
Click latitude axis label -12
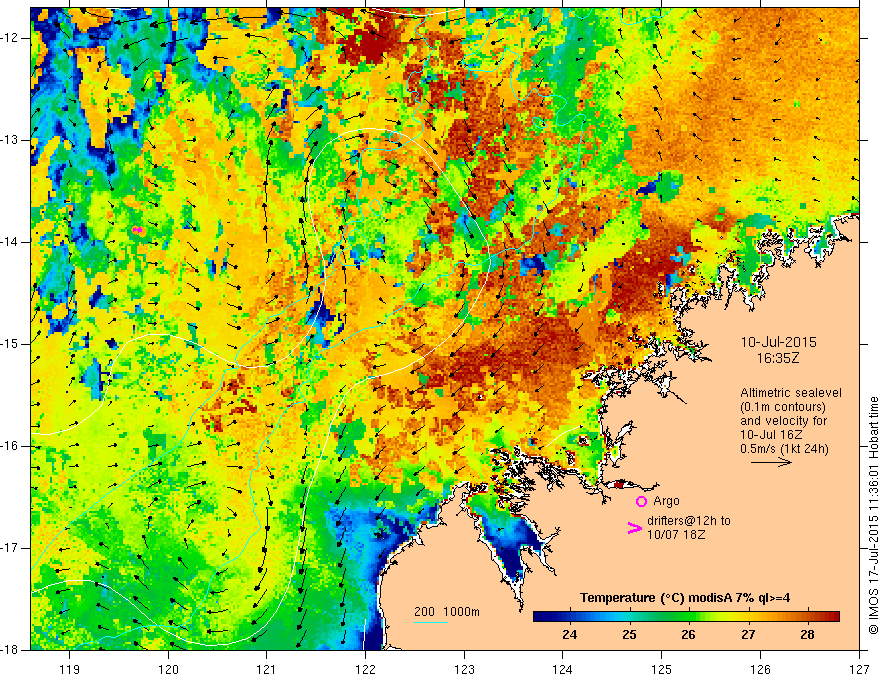tap(11, 38)
